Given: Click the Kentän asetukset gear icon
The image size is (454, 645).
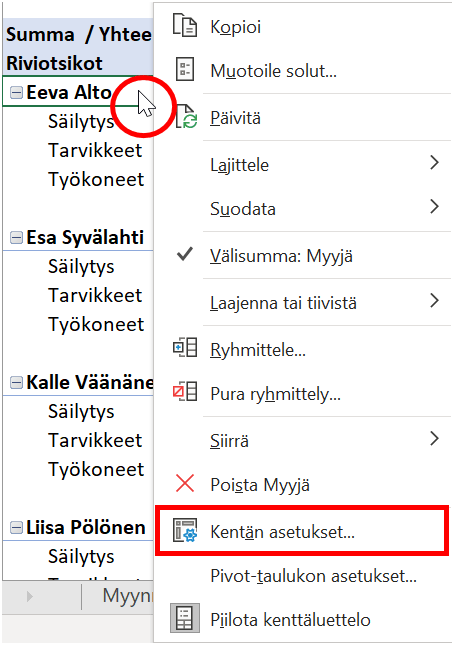Looking at the screenshot, I should pos(185,531).
